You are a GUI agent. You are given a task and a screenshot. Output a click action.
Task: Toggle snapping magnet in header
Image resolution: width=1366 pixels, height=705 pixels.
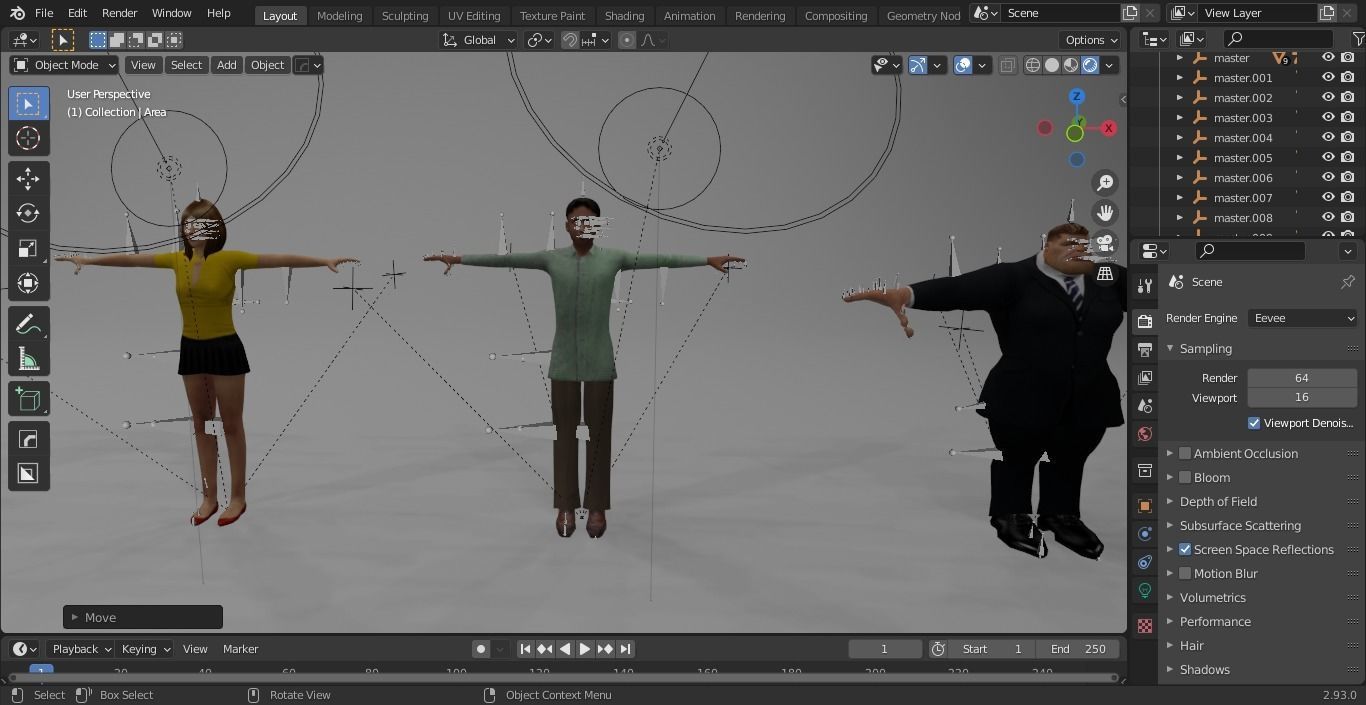pyautogui.click(x=569, y=40)
